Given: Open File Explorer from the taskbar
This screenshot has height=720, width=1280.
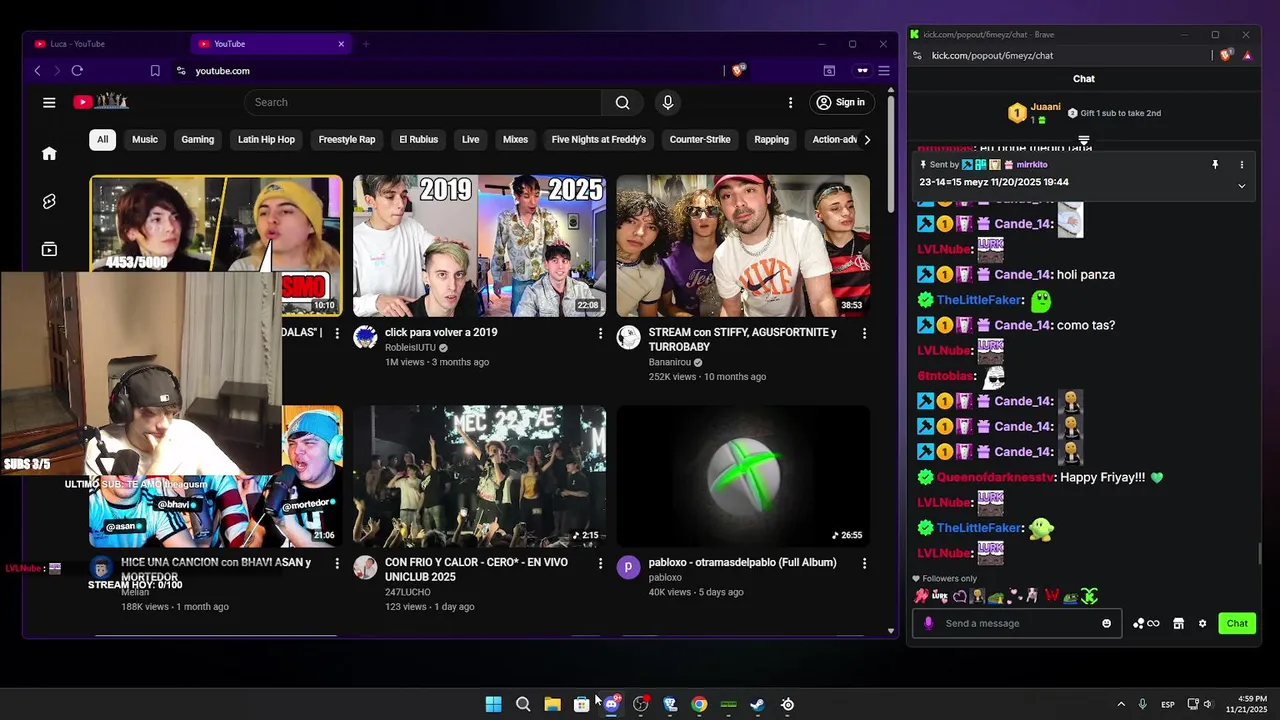Looking at the screenshot, I should point(552,704).
